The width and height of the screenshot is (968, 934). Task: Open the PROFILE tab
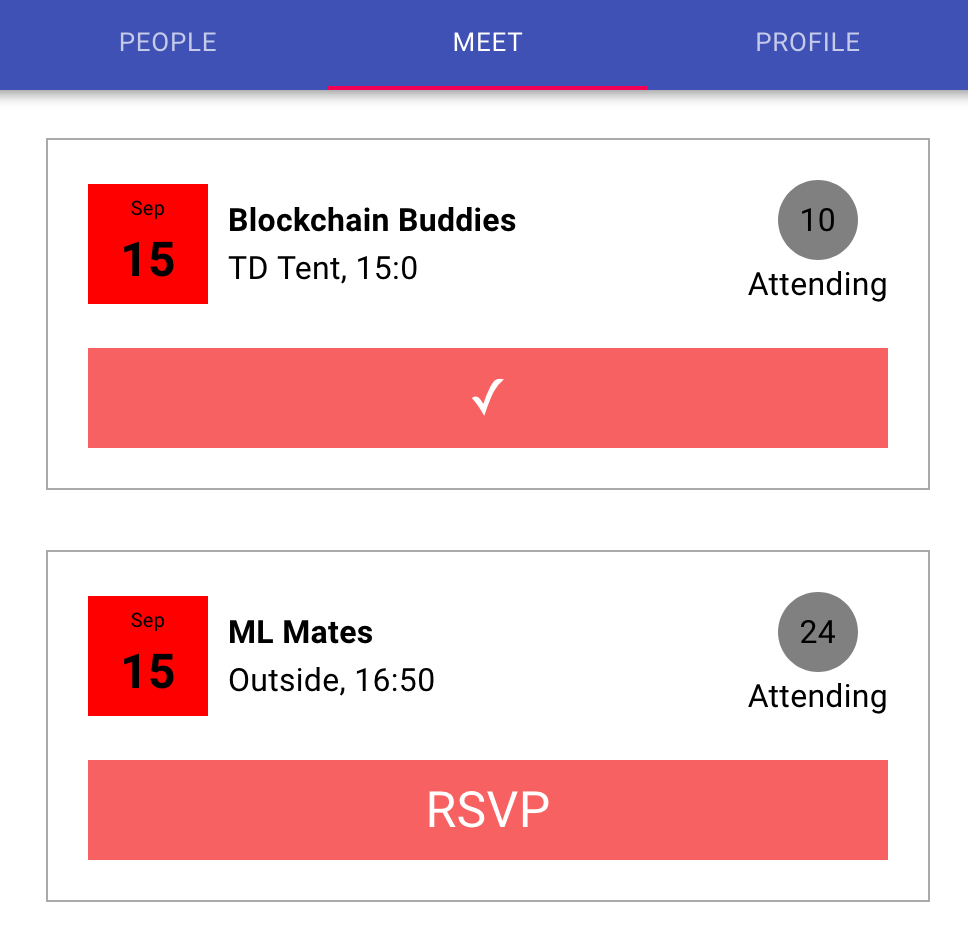(807, 43)
